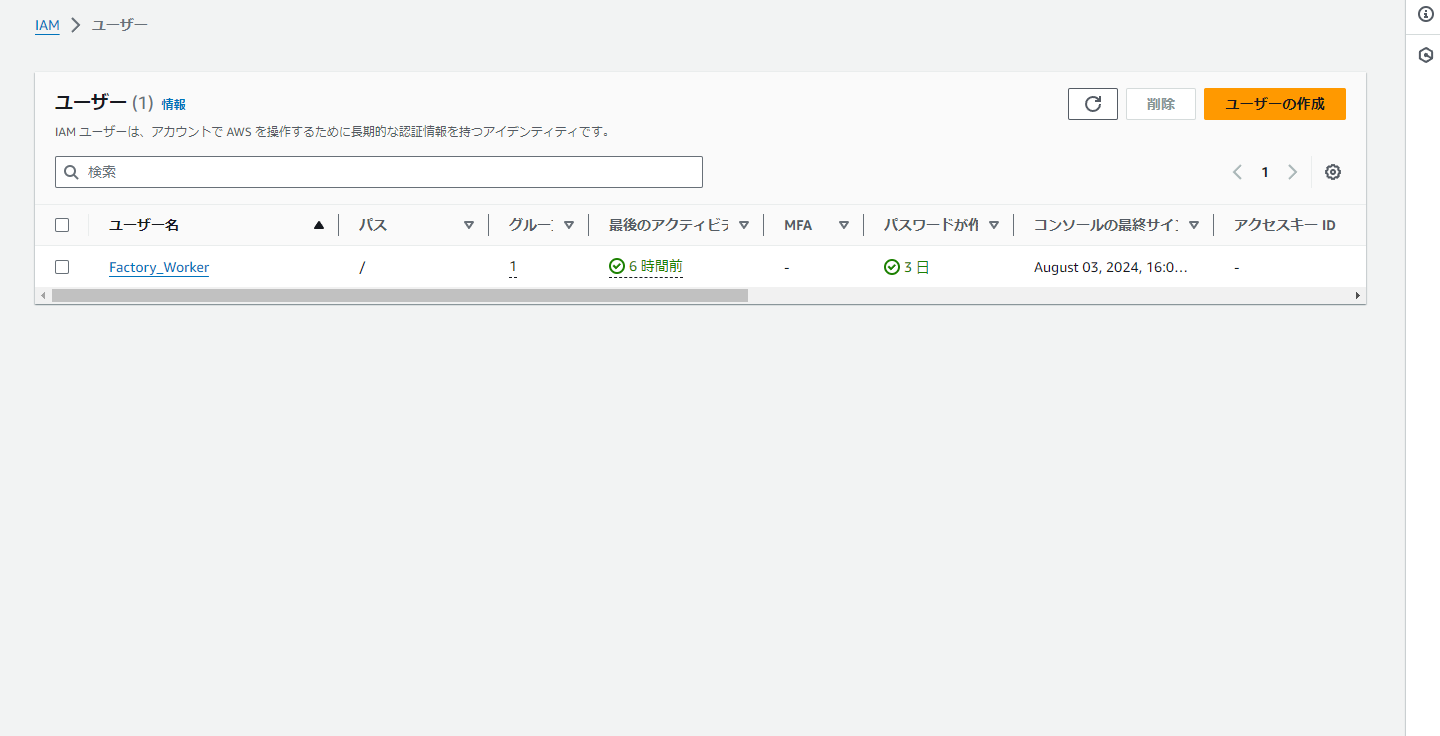The height and width of the screenshot is (736, 1440).
Task: Click the 6 時間前 activity cell
Action: (x=646, y=267)
